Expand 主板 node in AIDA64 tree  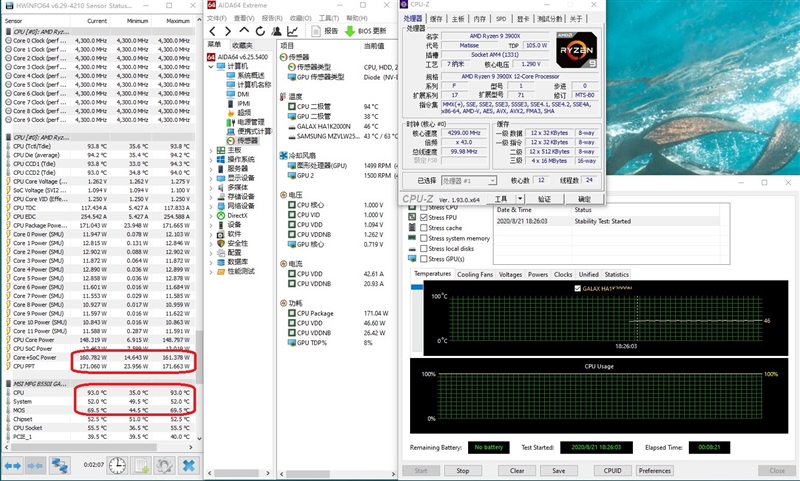click(211, 150)
